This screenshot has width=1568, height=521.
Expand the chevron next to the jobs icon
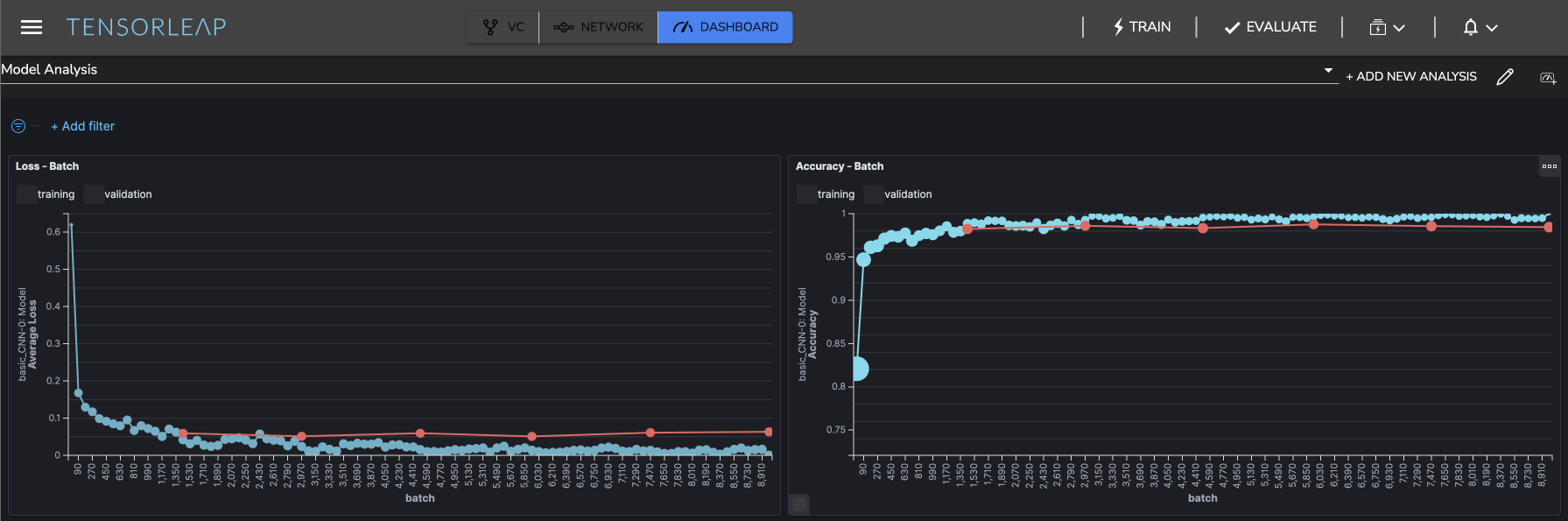click(x=1399, y=28)
